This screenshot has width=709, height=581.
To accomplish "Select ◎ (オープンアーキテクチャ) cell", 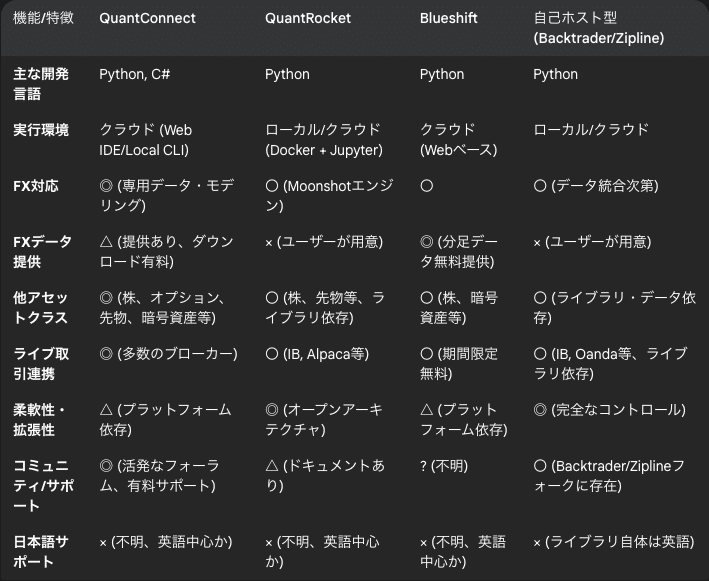I will point(324,420).
